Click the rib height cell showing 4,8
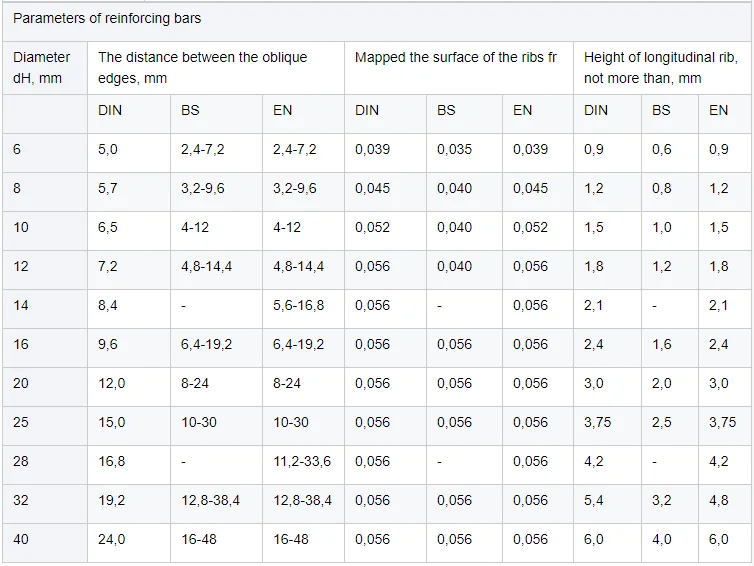The height and width of the screenshot is (566, 754). tap(718, 500)
